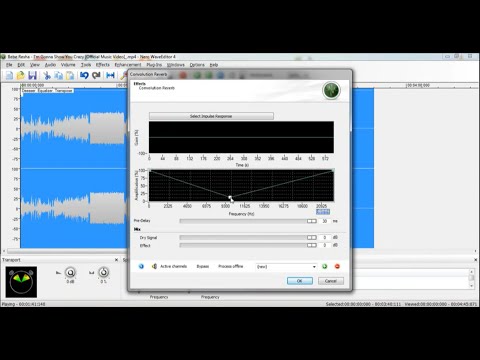Click the Pre-Delay ms value field
This screenshot has width=480, height=360.
[324, 221]
